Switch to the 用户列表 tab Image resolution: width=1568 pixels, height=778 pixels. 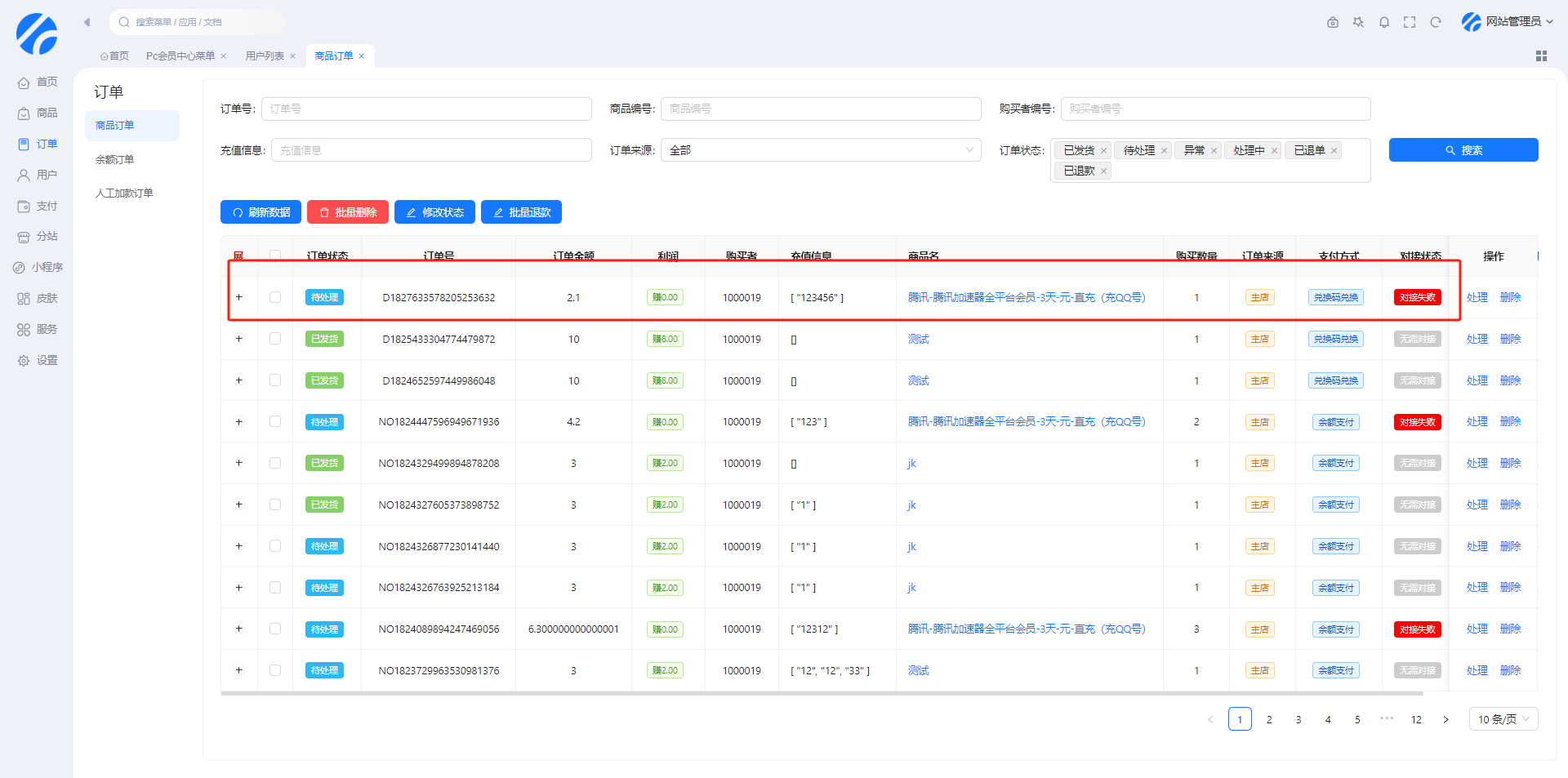pyautogui.click(x=265, y=56)
